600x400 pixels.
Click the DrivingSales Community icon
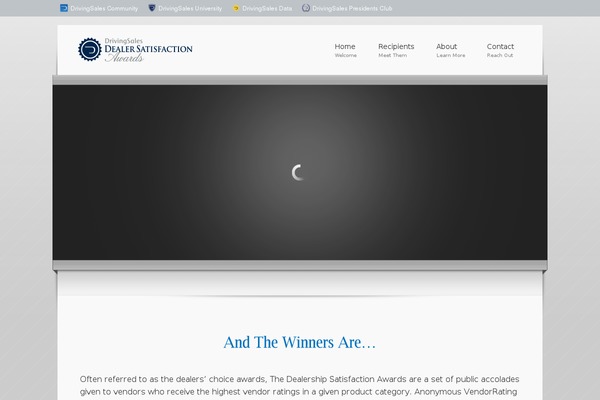tap(64, 8)
